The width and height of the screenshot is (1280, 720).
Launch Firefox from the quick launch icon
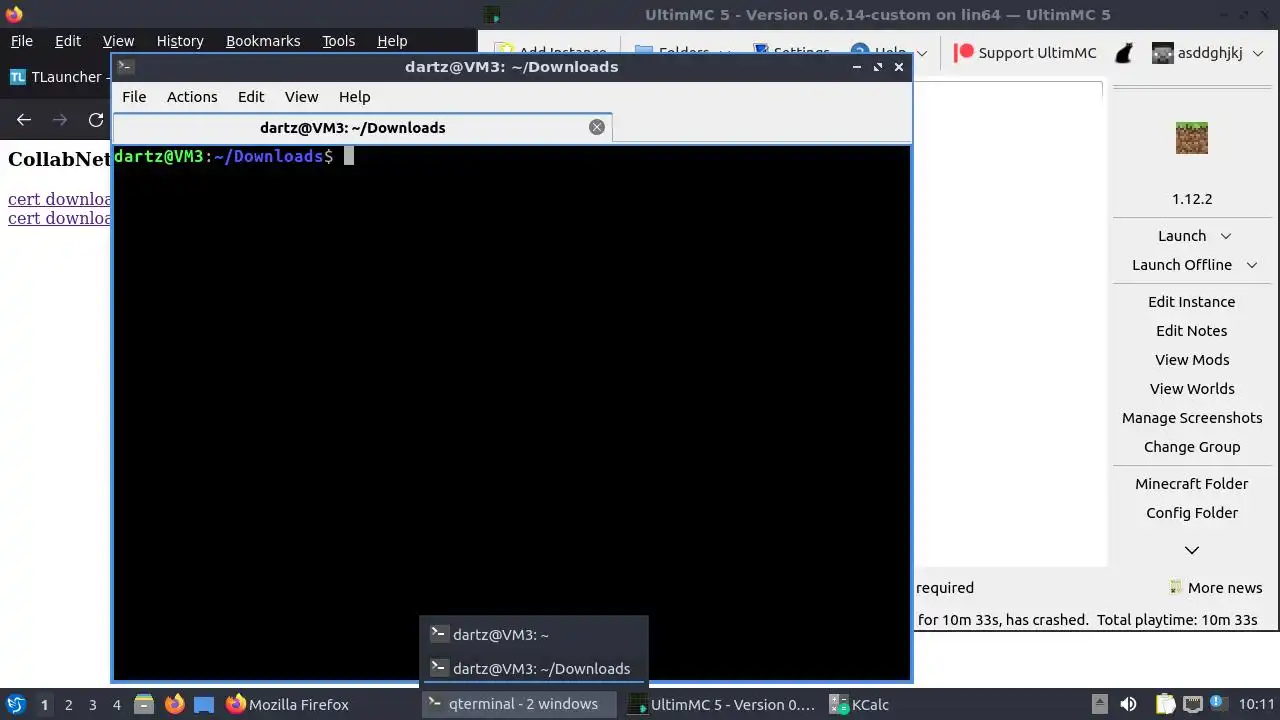click(x=174, y=704)
